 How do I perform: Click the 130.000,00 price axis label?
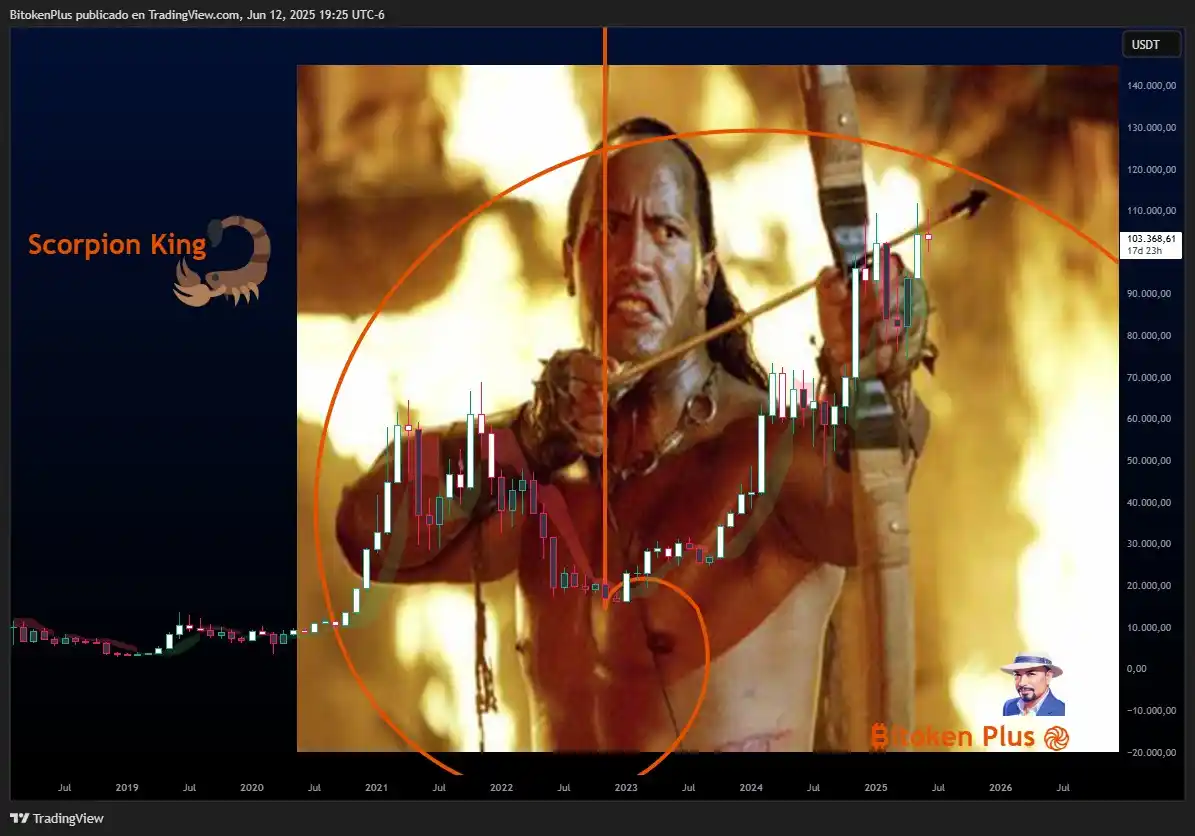1151,127
